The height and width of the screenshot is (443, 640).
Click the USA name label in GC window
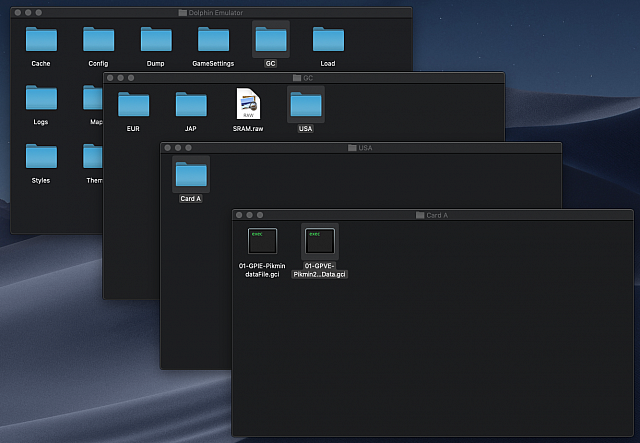(305, 128)
